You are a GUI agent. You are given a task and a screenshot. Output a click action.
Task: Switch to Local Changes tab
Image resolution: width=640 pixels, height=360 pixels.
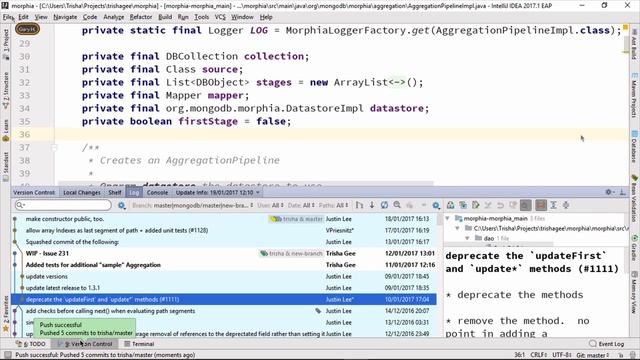click(82, 193)
